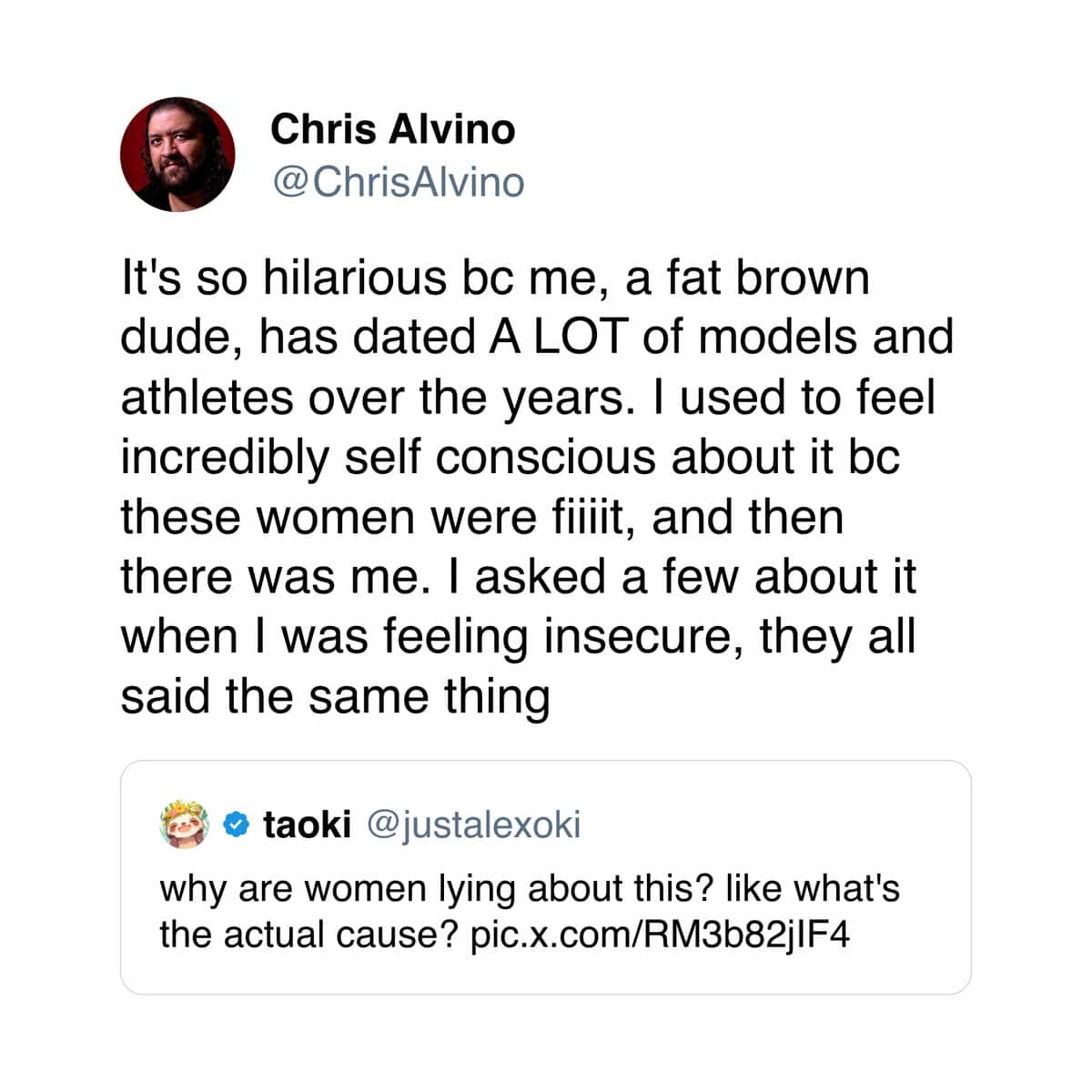Screen dimensions: 1092x1092
Task: Click taoki's sloth avatar icon
Action: 184,824
